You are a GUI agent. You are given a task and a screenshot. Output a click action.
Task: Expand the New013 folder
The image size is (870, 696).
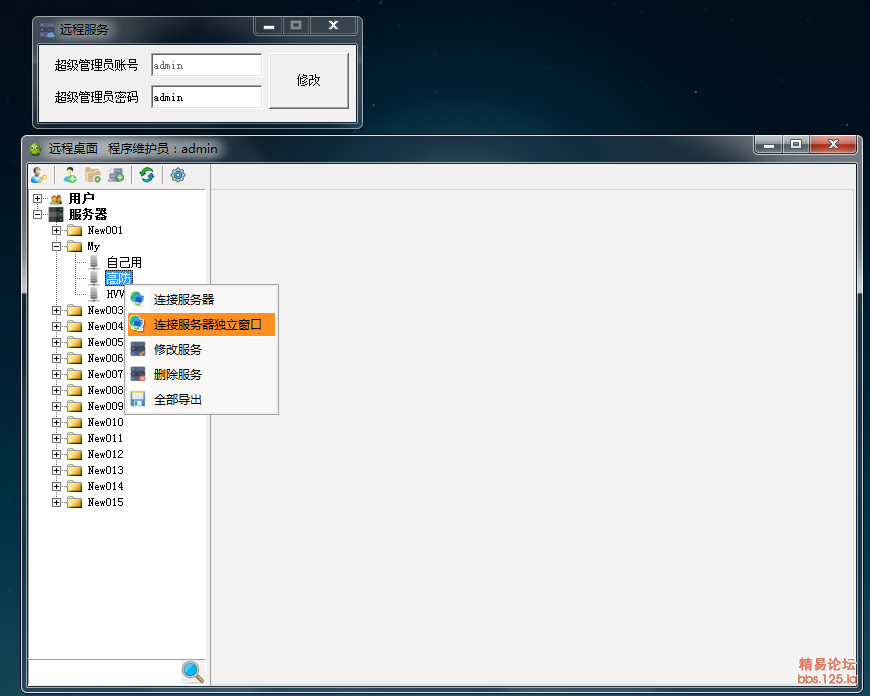pyautogui.click(x=57, y=470)
